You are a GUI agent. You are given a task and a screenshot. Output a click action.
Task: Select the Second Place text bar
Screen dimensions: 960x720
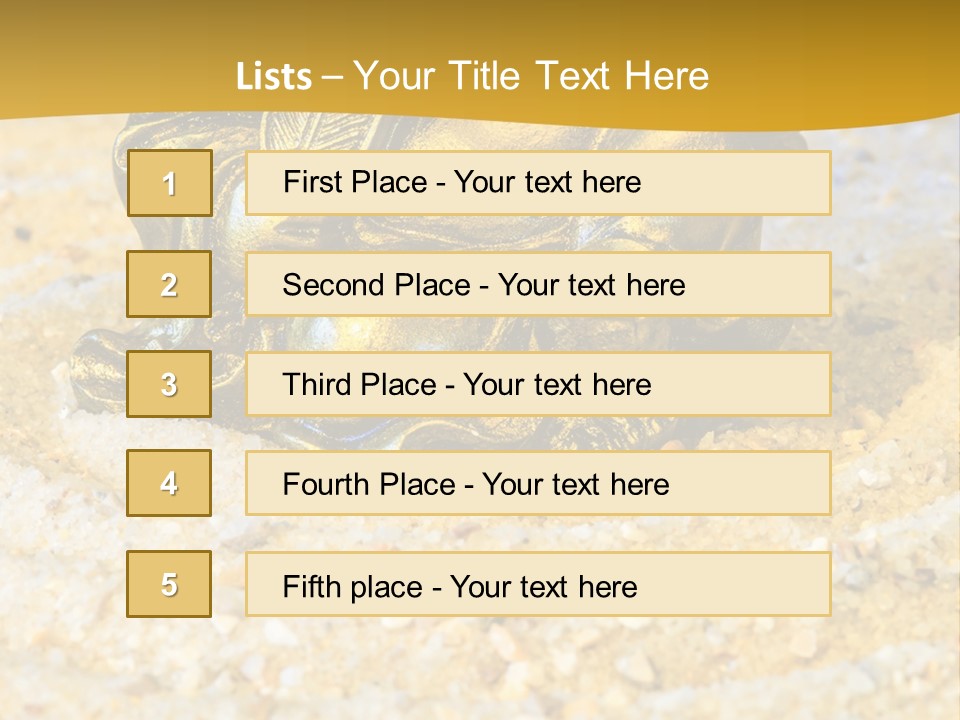(x=538, y=284)
